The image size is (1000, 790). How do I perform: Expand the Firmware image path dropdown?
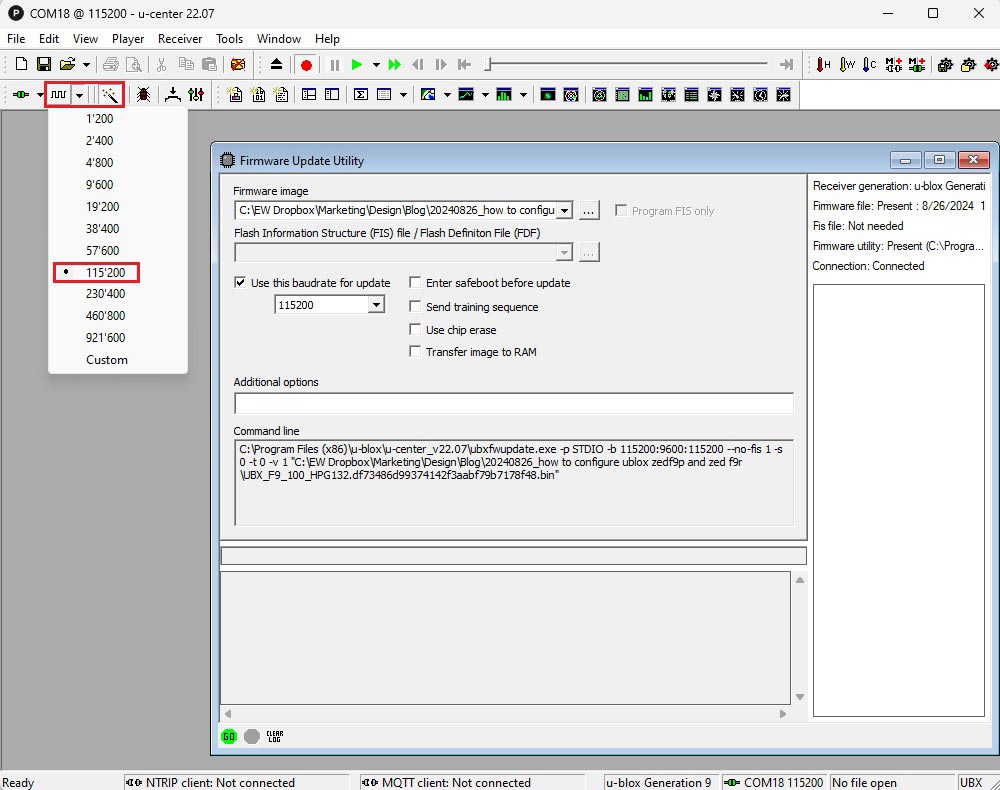pyautogui.click(x=564, y=211)
